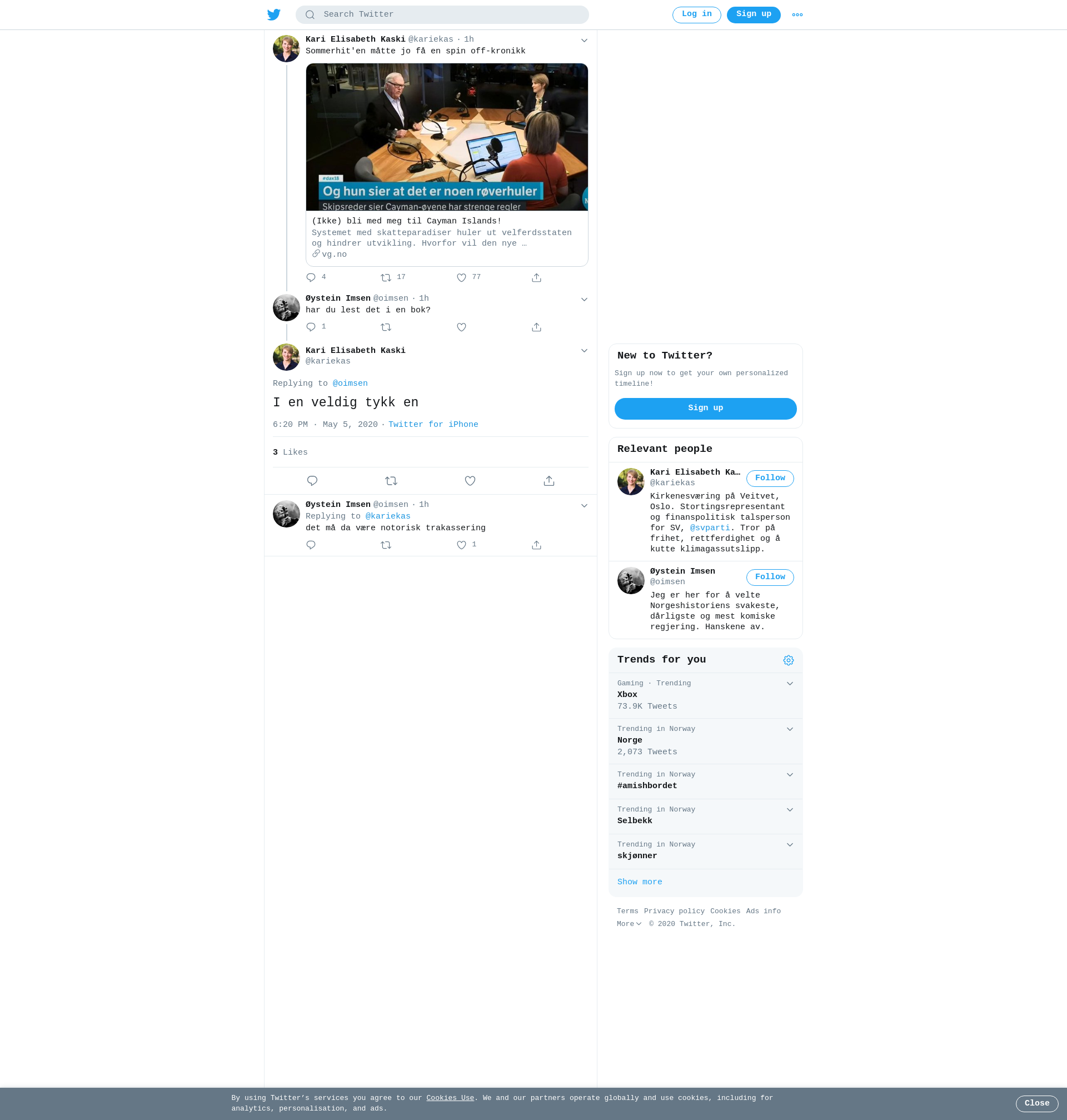
Task: Like the 'notorisk trakassering' reply
Action: pyautogui.click(x=461, y=545)
